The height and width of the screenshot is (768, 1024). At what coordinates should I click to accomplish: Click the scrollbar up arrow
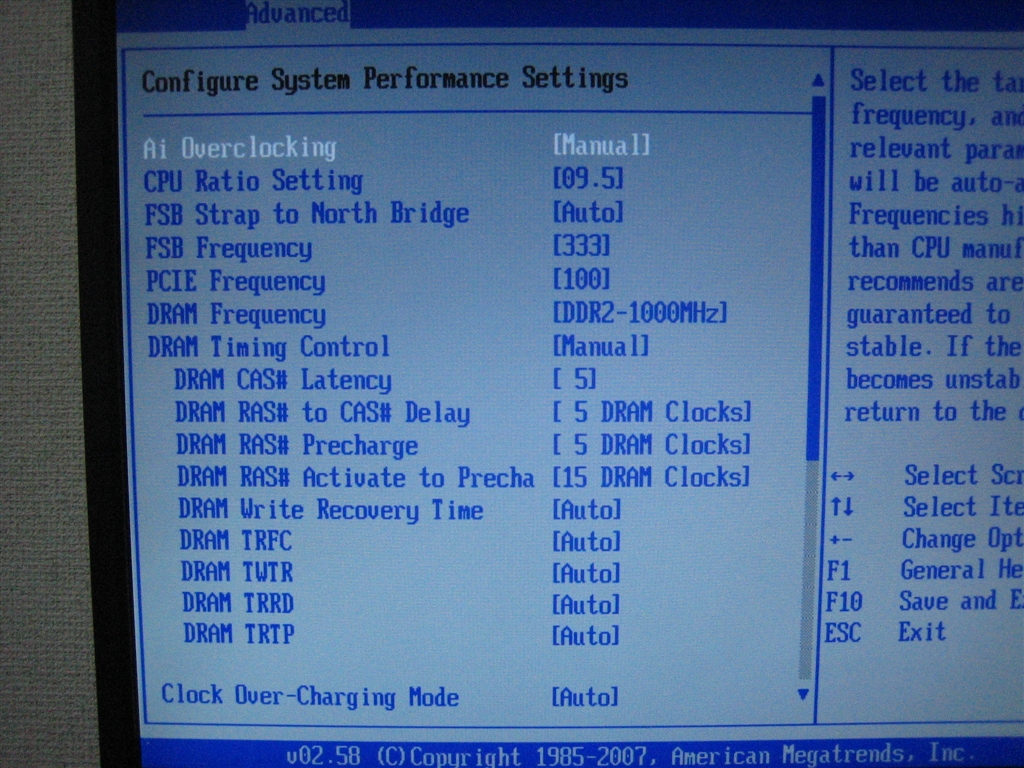[818, 80]
